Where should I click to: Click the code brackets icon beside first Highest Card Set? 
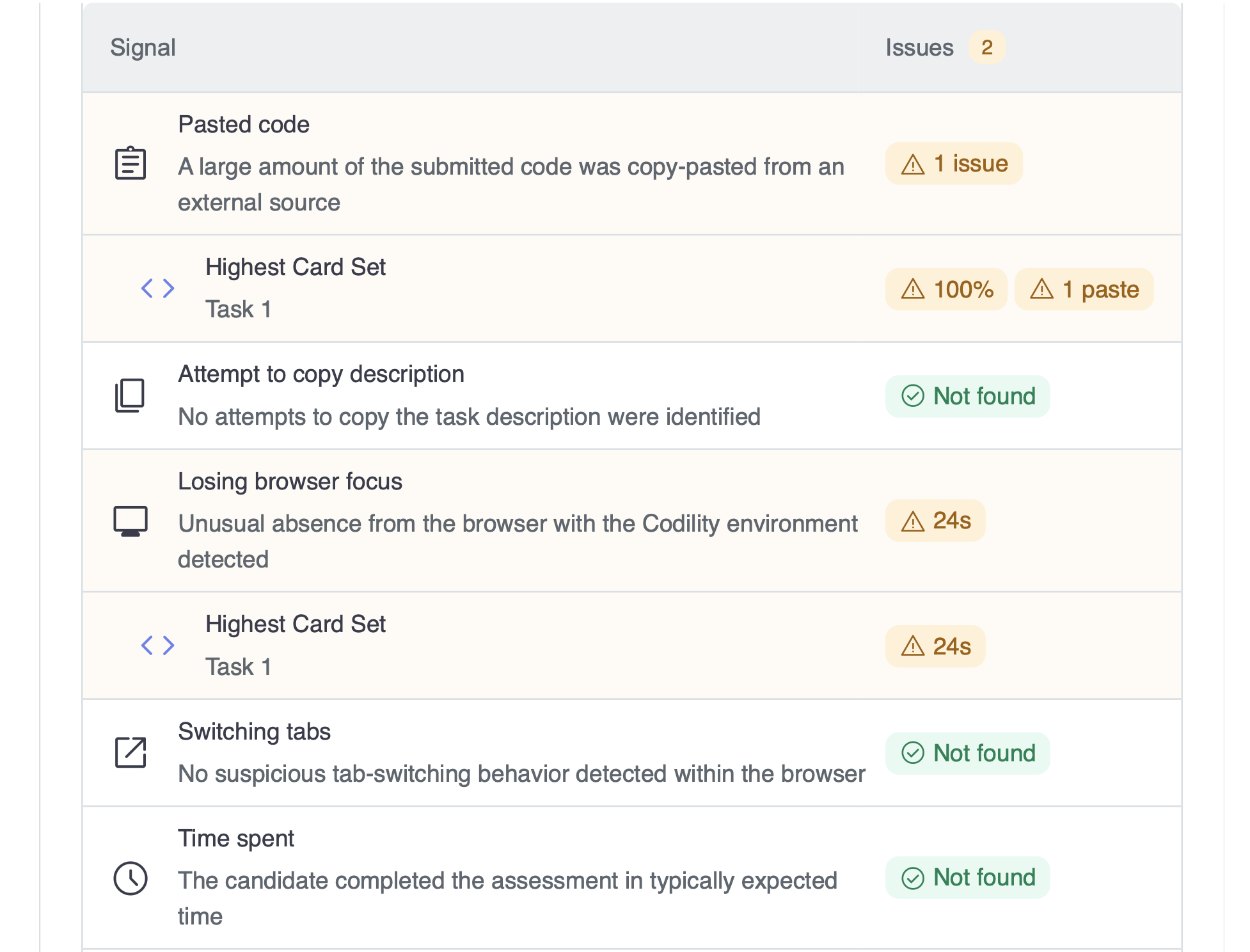pyautogui.click(x=157, y=288)
